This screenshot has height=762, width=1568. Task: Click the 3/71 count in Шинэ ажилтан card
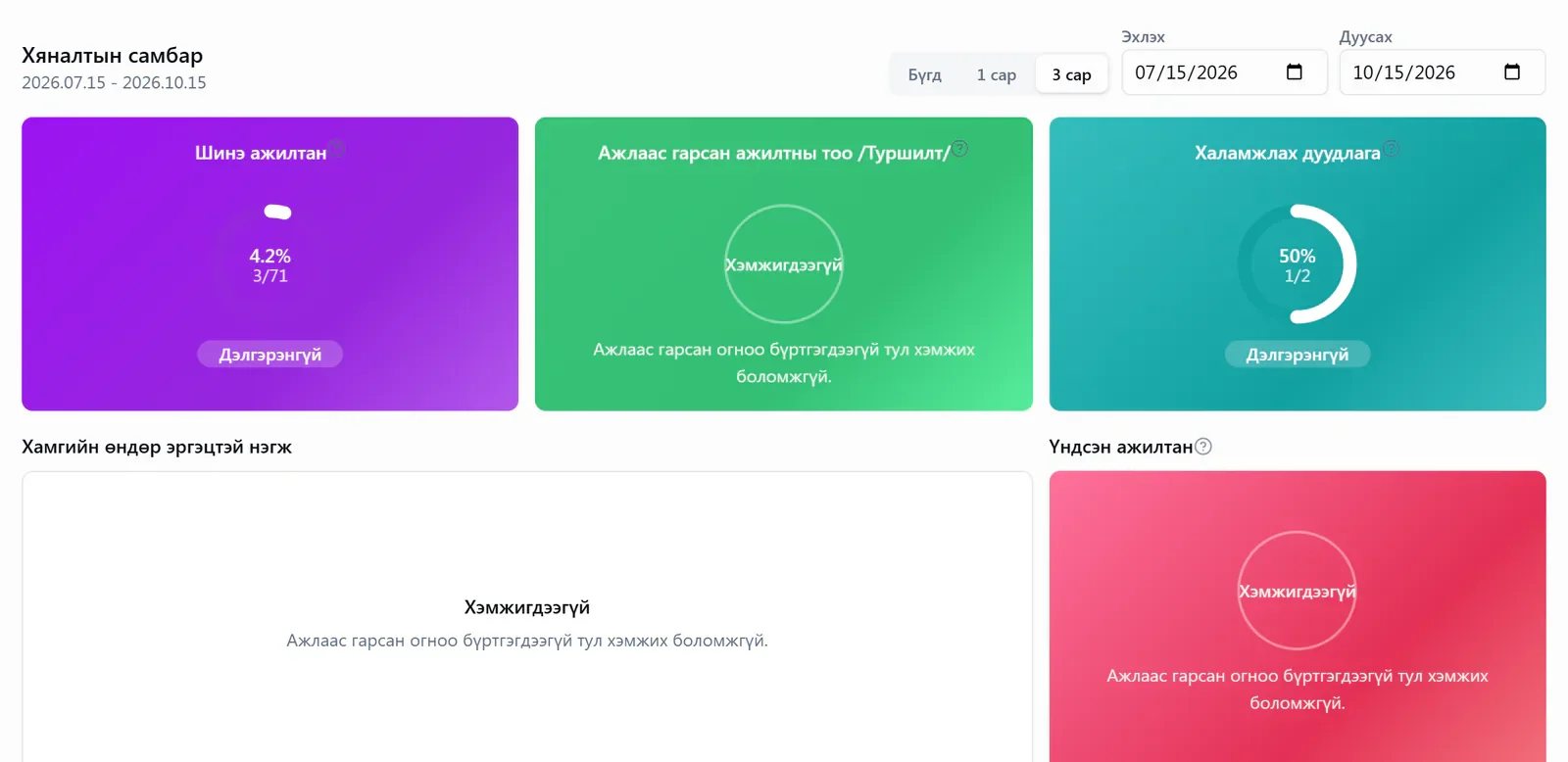(x=269, y=276)
